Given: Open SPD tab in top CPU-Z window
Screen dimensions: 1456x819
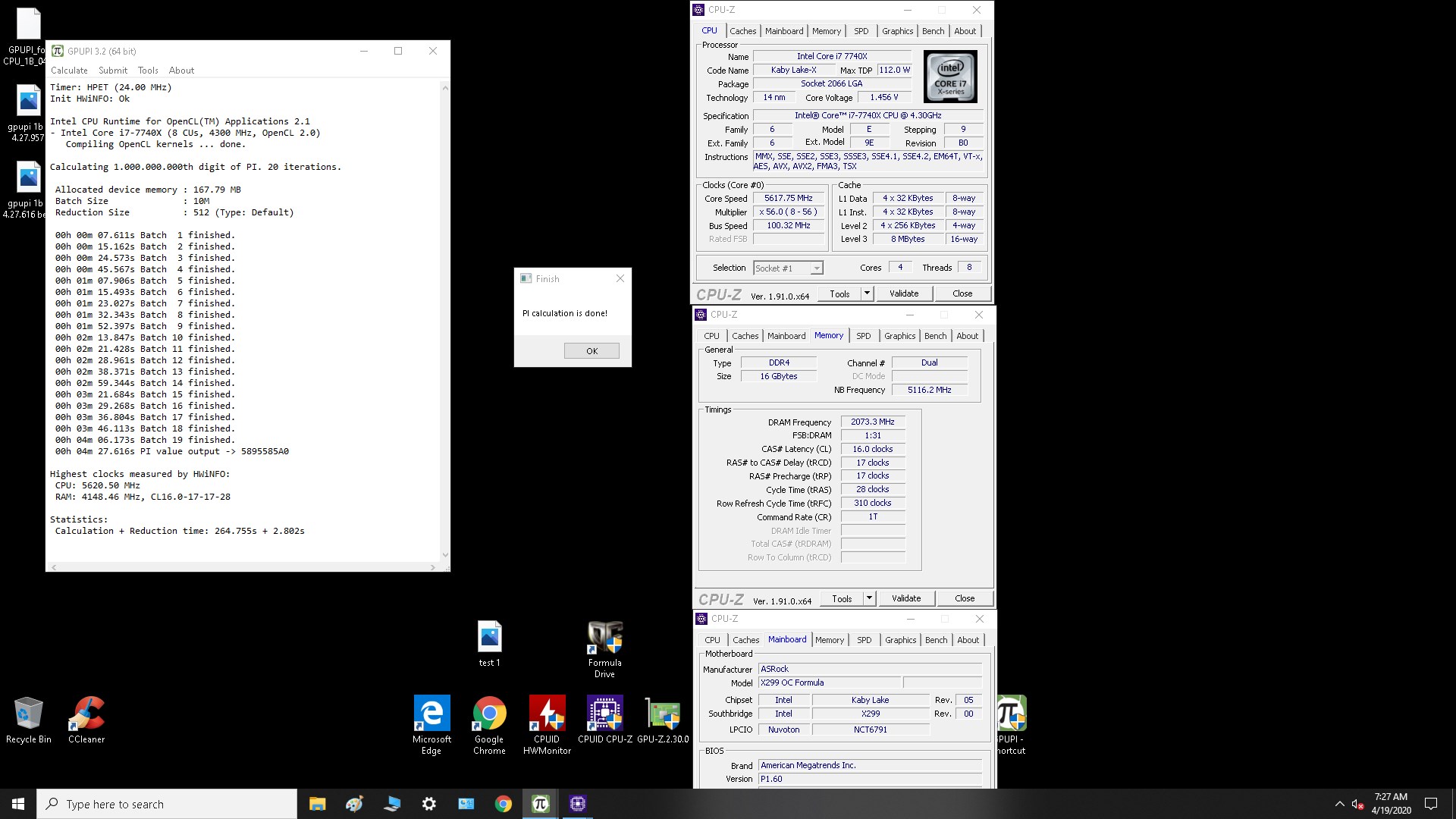Looking at the screenshot, I should [861, 31].
